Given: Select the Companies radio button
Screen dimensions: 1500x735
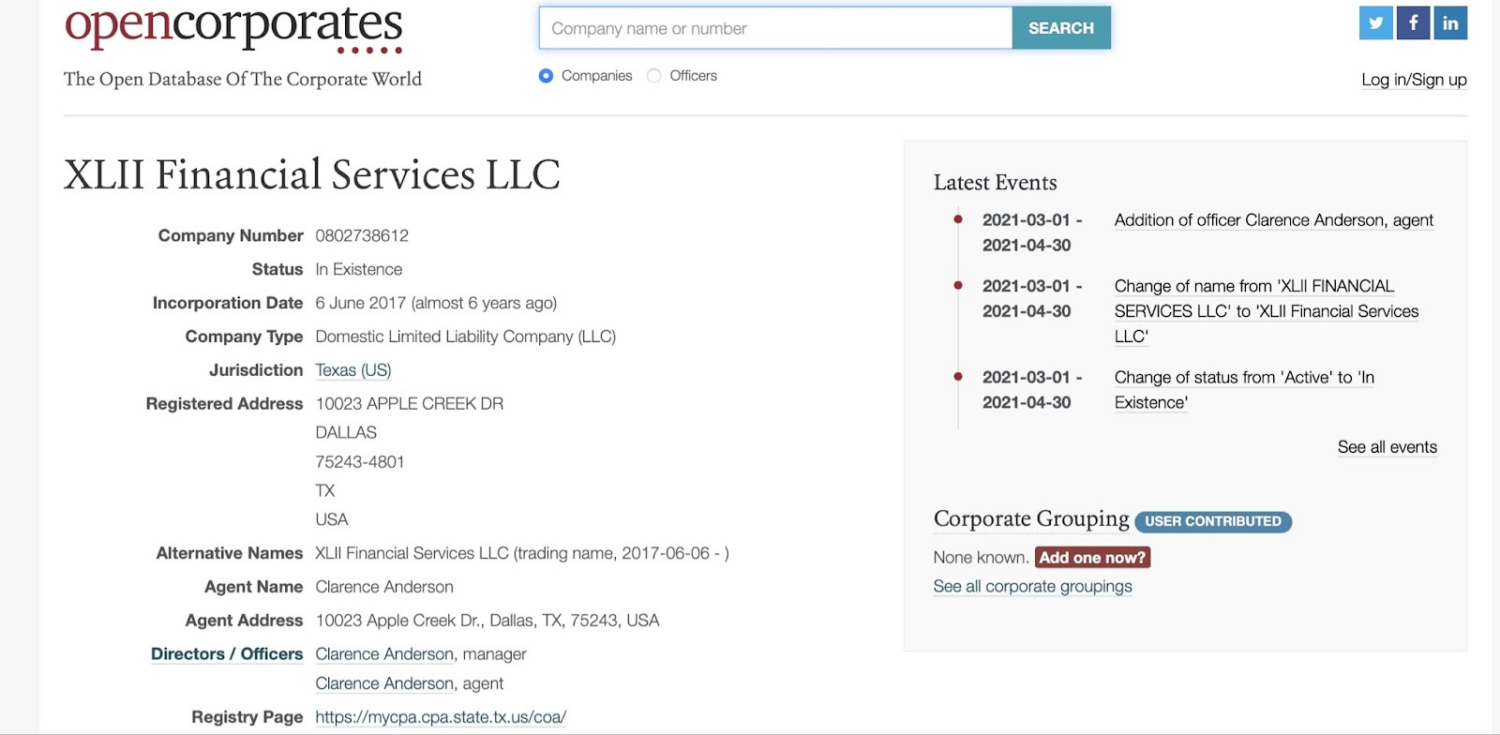Looking at the screenshot, I should coord(546,76).
